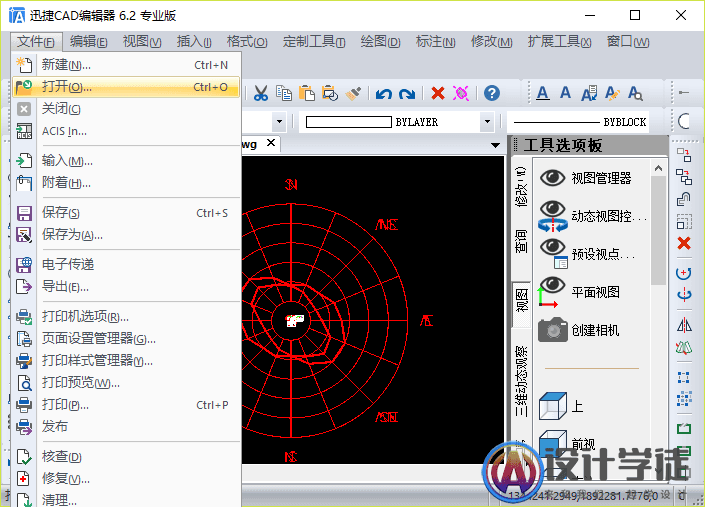Choose Export from File menu
Screen dimensions: 705x507
(126, 286)
